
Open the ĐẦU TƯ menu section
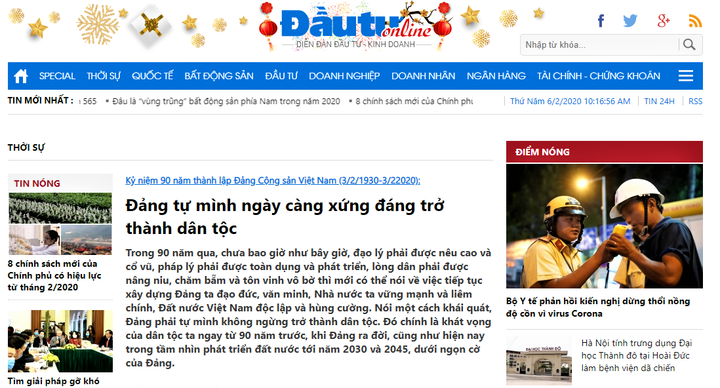[x=281, y=76]
